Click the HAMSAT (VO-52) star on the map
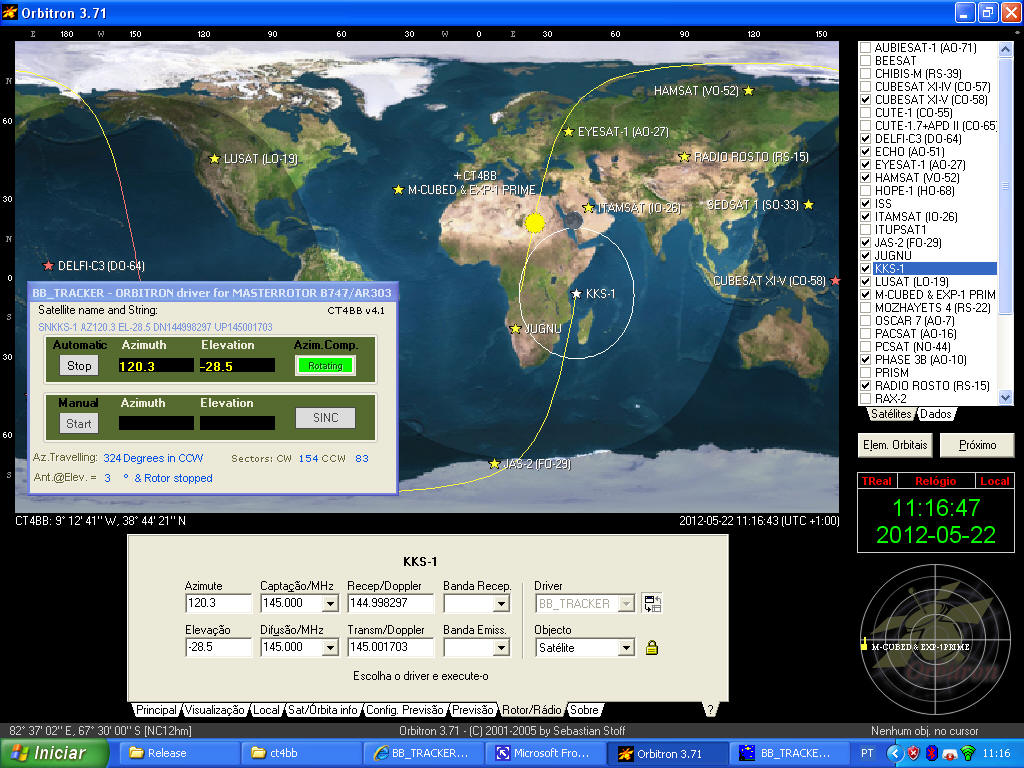 coord(748,91)
